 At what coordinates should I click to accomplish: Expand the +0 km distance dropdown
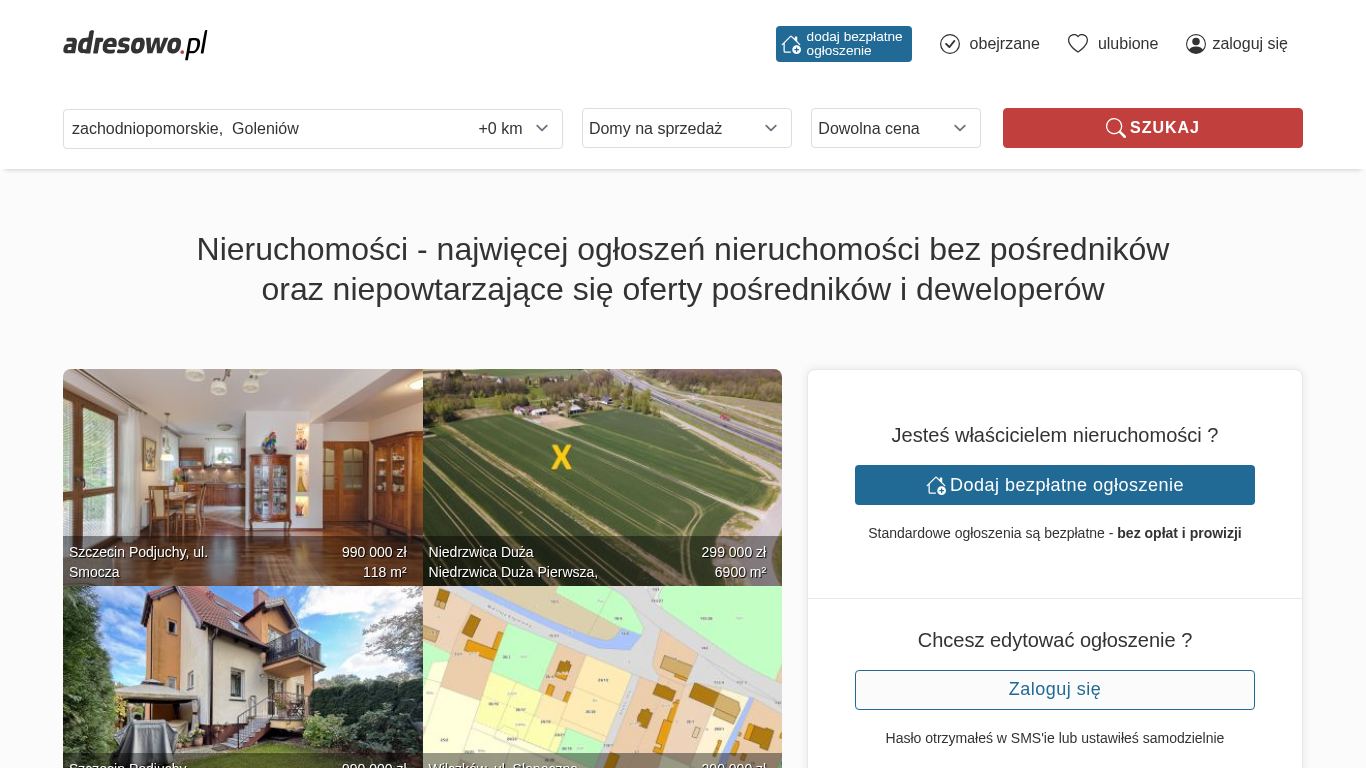[514, 128]
